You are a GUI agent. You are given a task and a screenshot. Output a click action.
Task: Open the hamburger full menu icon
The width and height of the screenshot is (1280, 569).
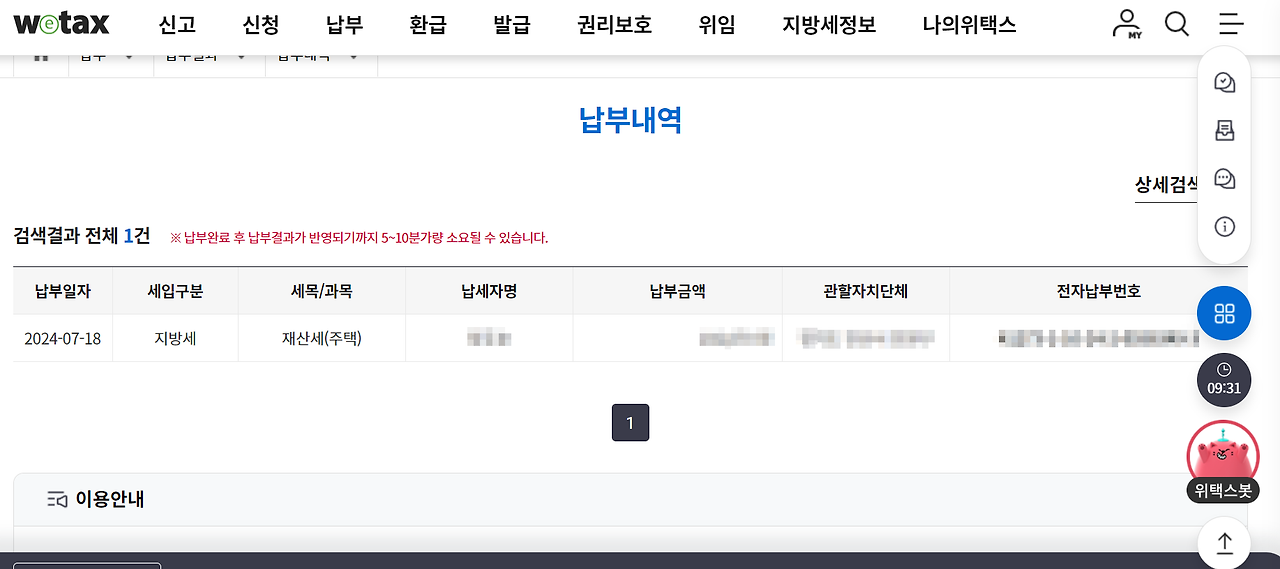(x=1231, y=23)
